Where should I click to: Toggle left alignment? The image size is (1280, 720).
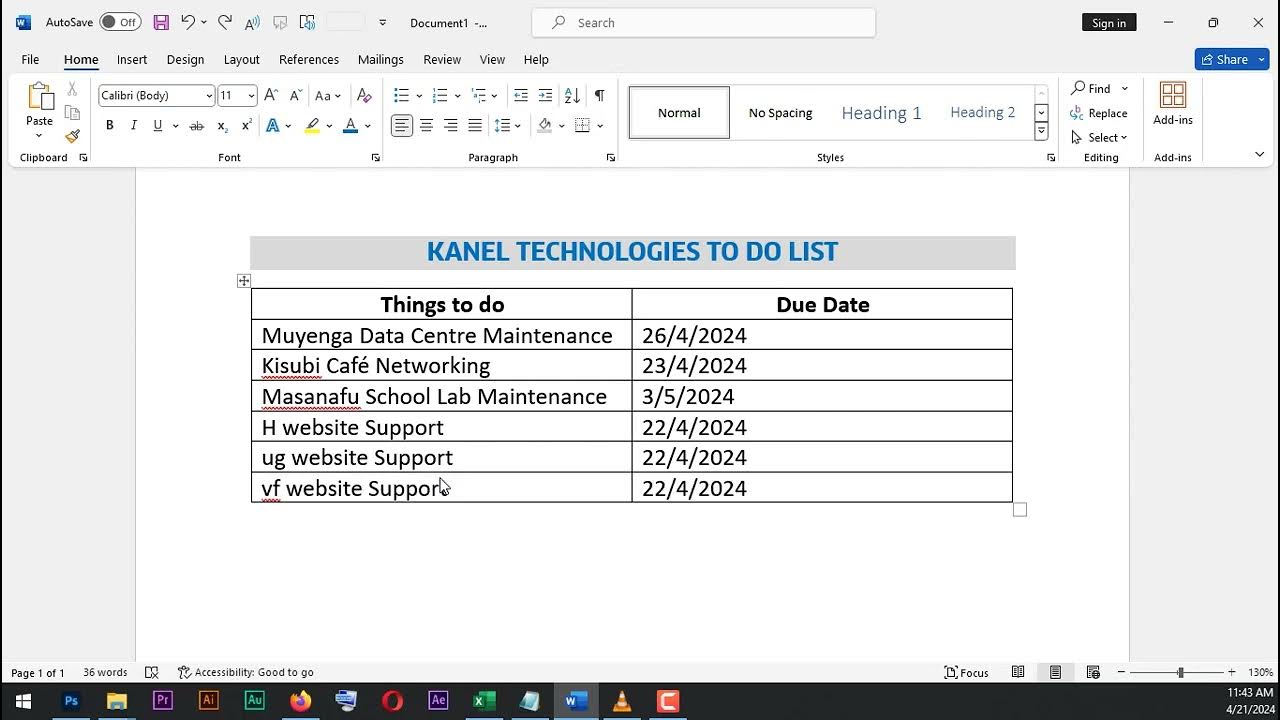point(402,125)
